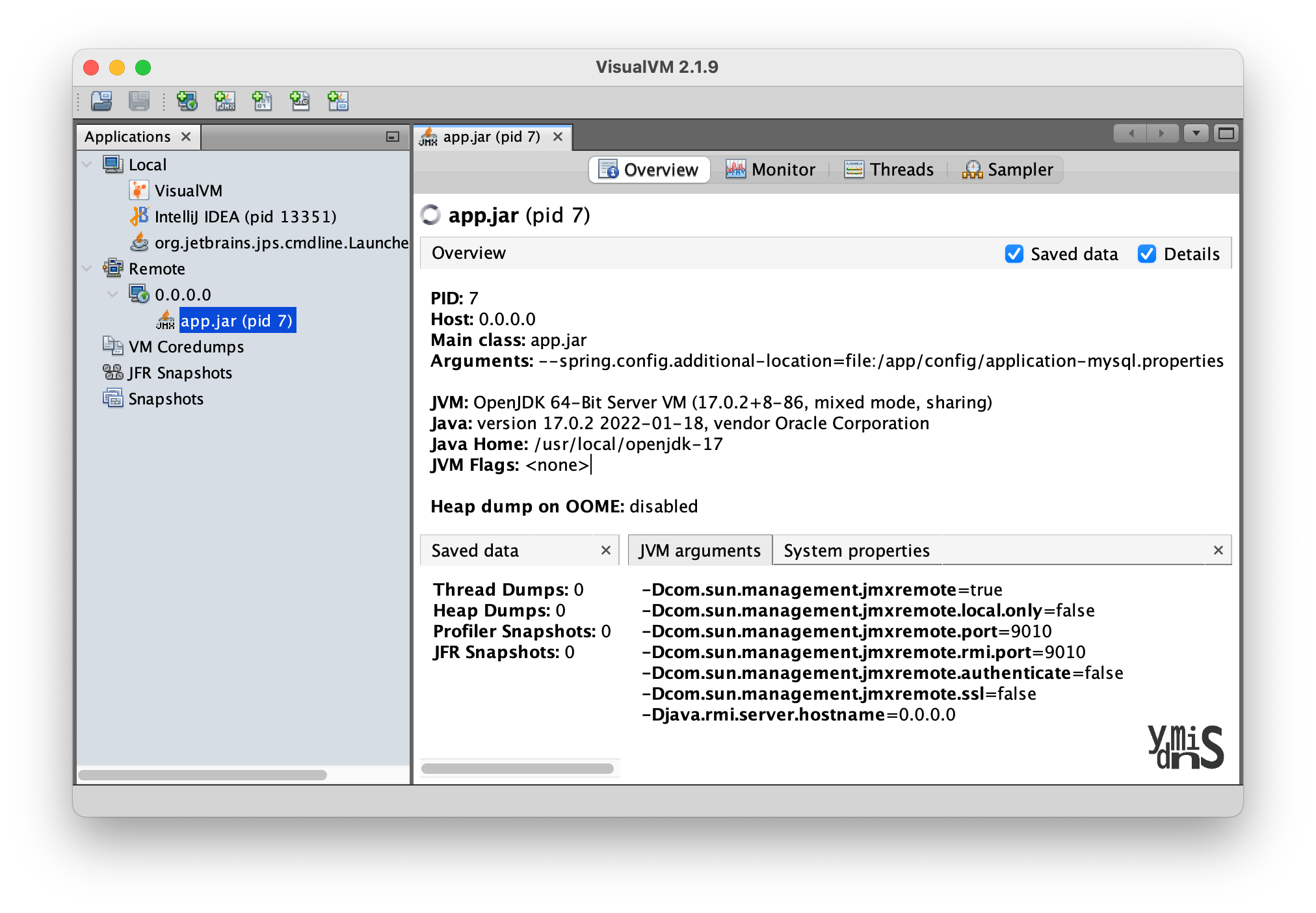This screenshot has width=1316, height=913.
Task: Collapse the 0.0.0.0 host node
Action: click(x=113, y=295)
